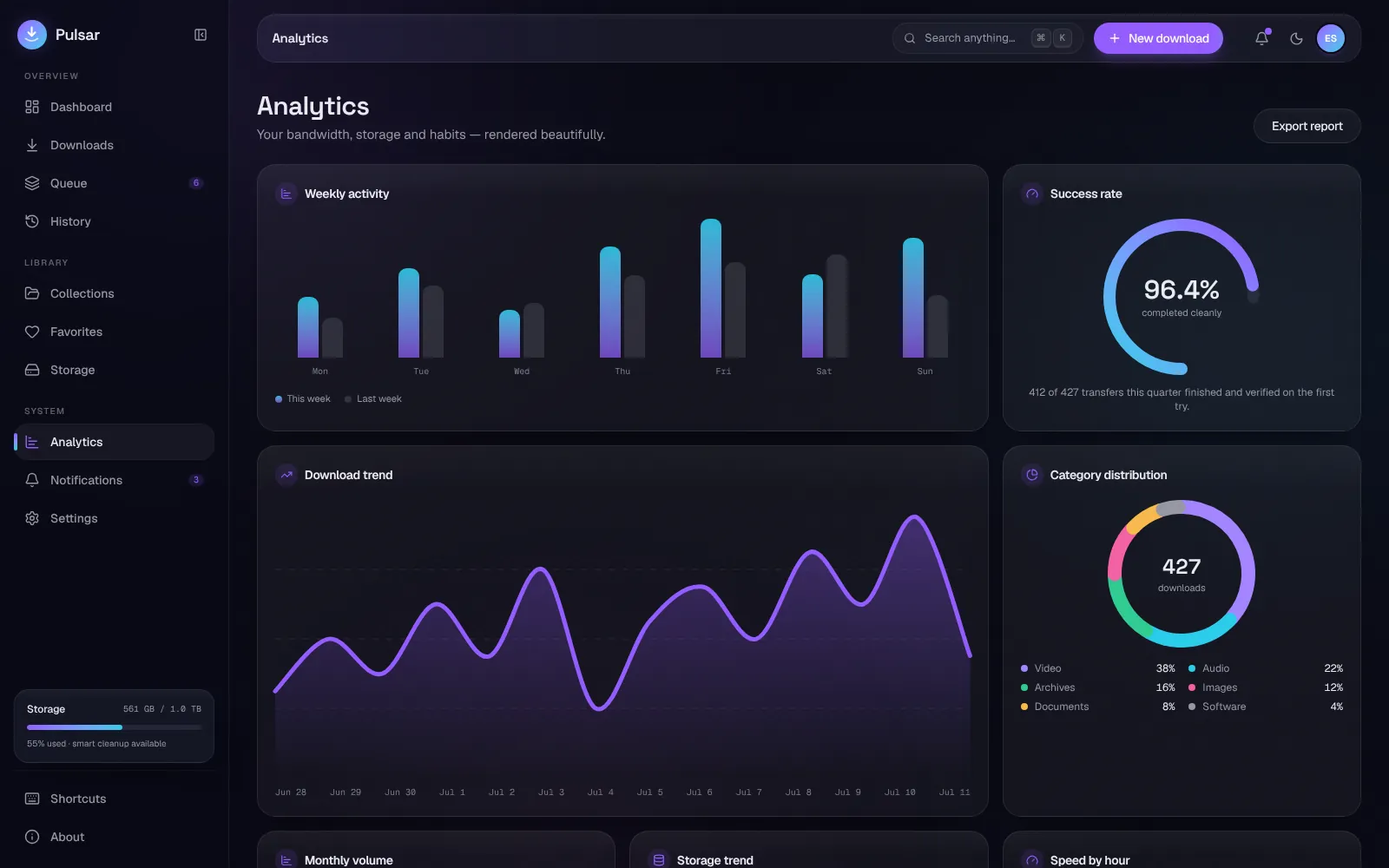Click the Favorites heart icon
The height and width of the screenshot is (868, 1389).
[32, 332]
